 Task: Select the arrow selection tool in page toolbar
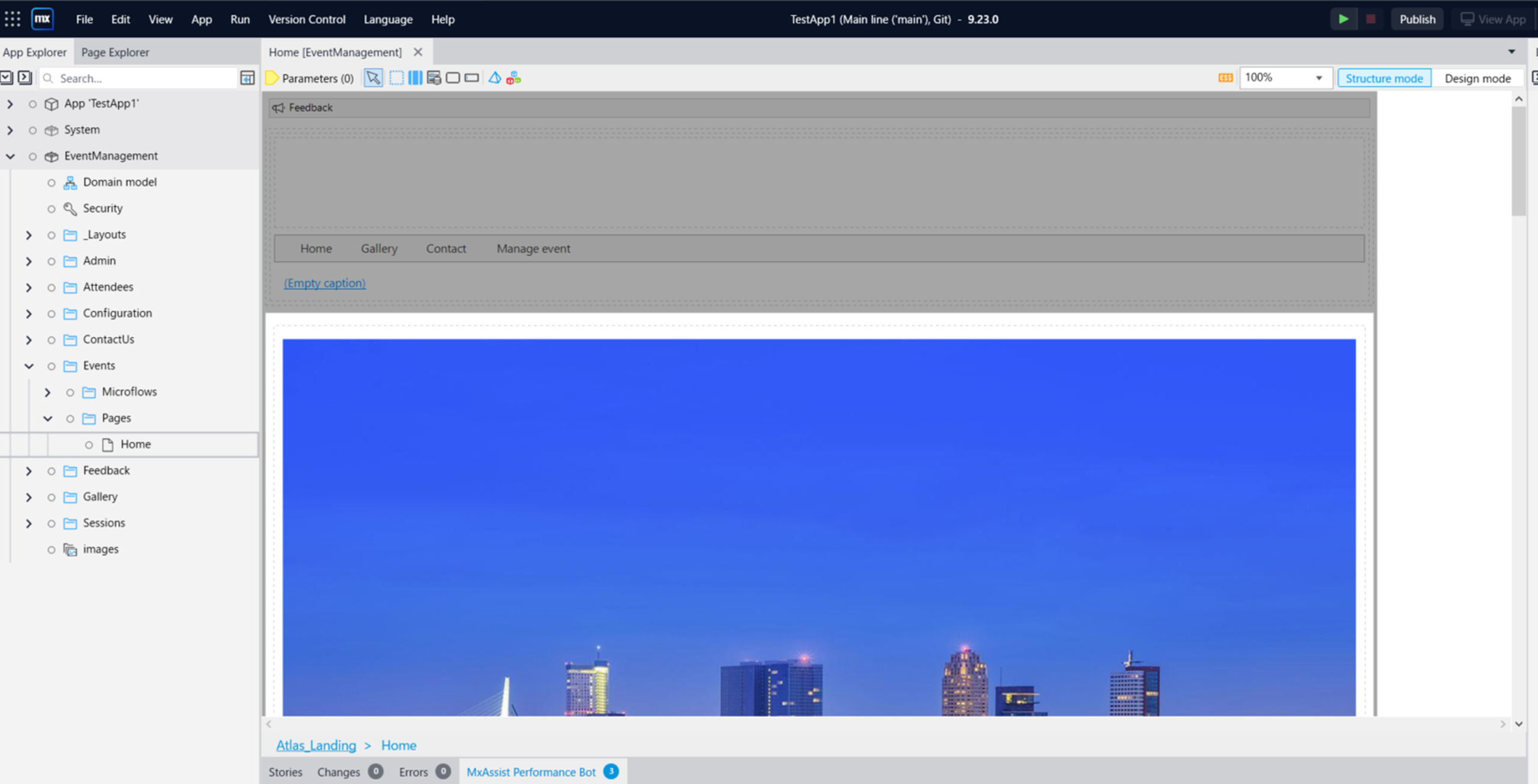pos(373,77)
